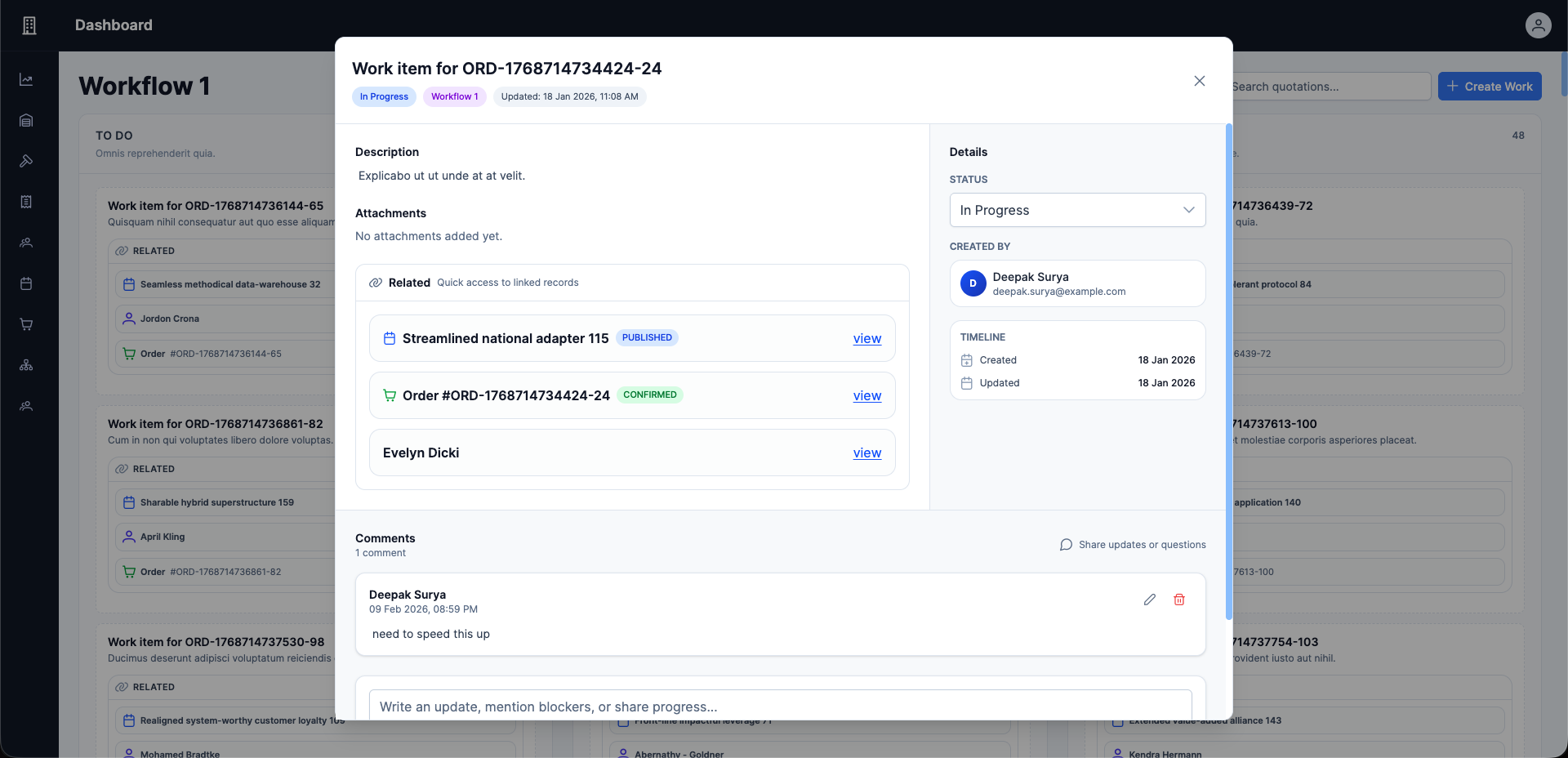
Task: Open the shopping cart sidebar icon
Action: click(x=26, y=324)
